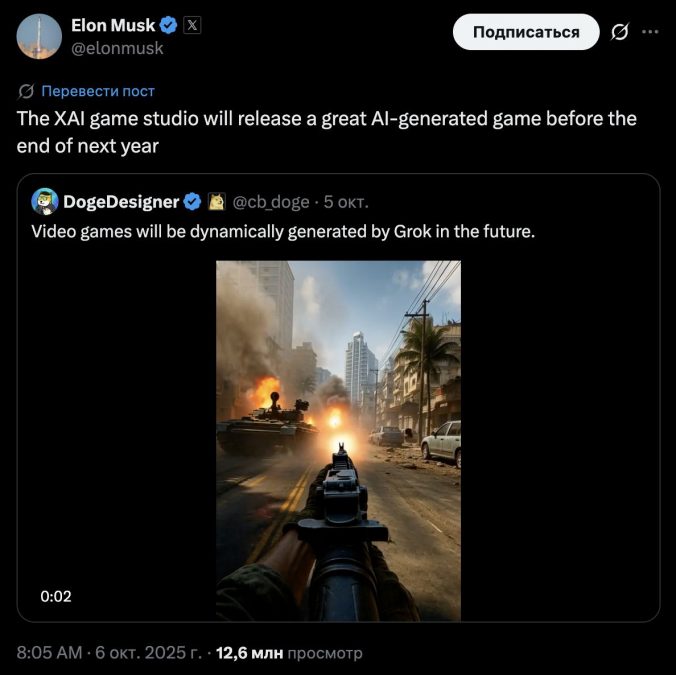Click the Grok icon before Перевести пост
This screenshot has height=675, width=676.
[27, 91]
